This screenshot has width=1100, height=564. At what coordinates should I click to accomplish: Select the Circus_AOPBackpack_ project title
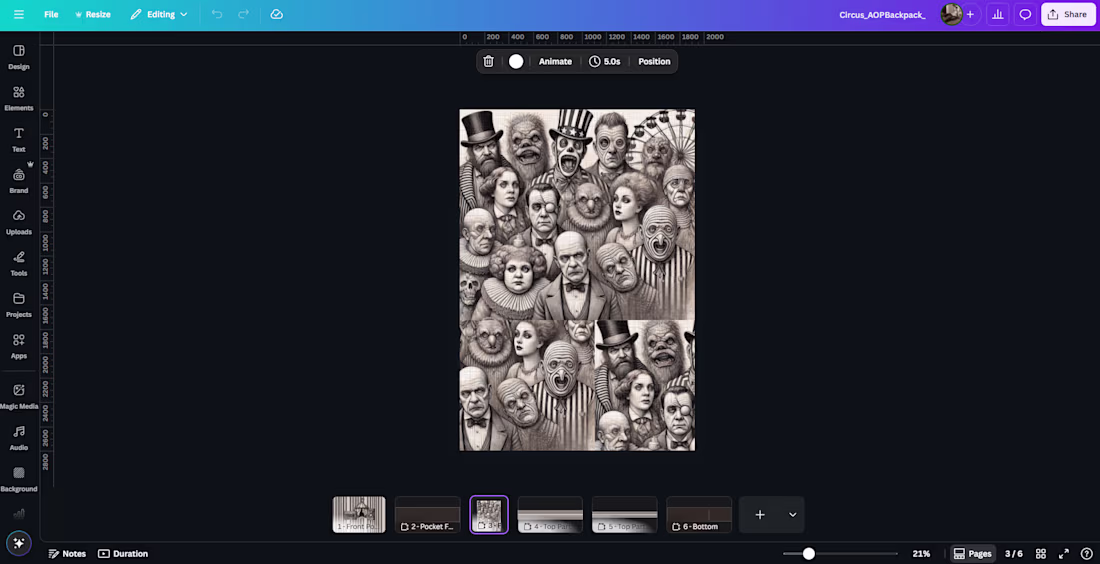tap(882, 15)
